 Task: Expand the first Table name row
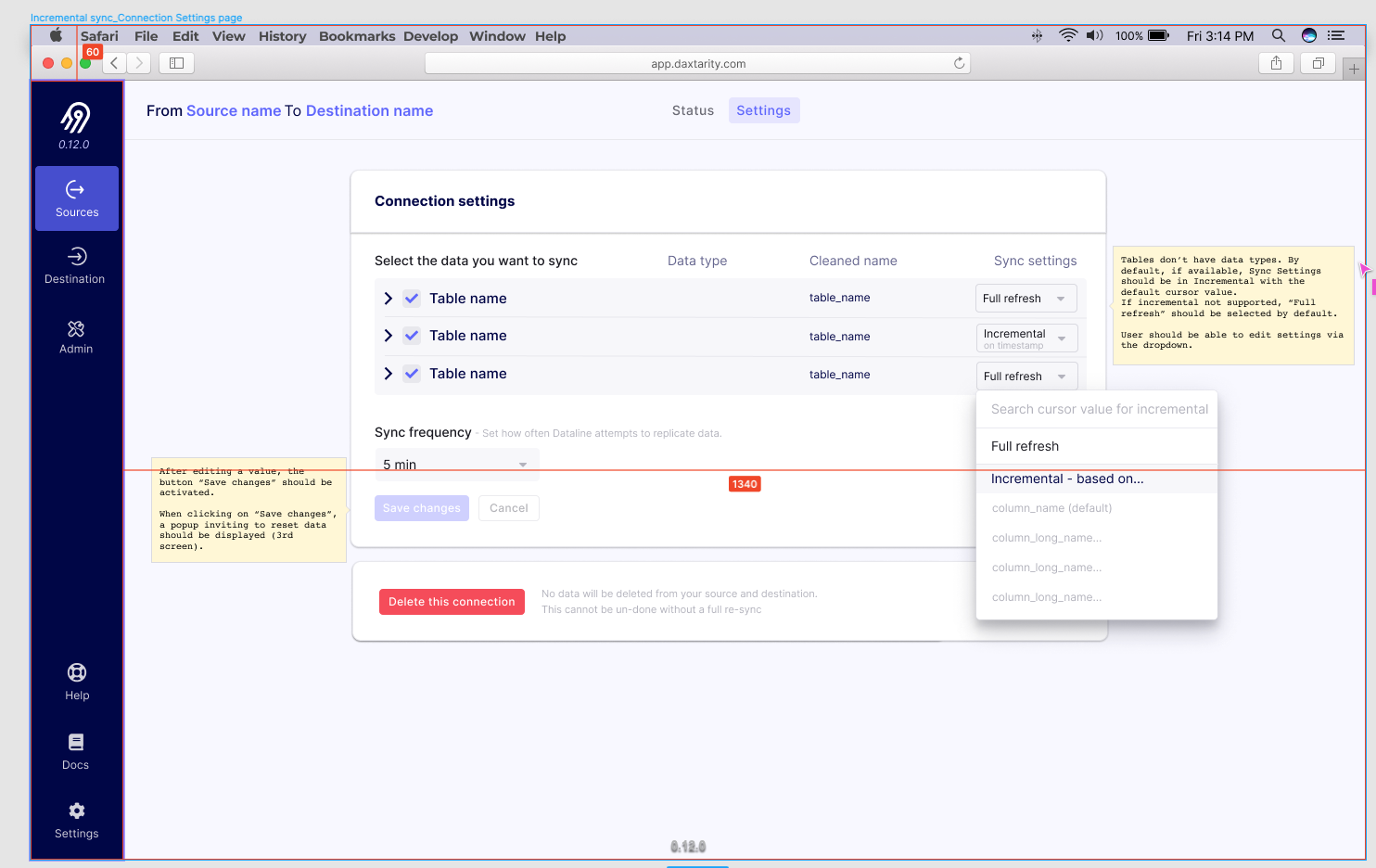pos(388,298)
